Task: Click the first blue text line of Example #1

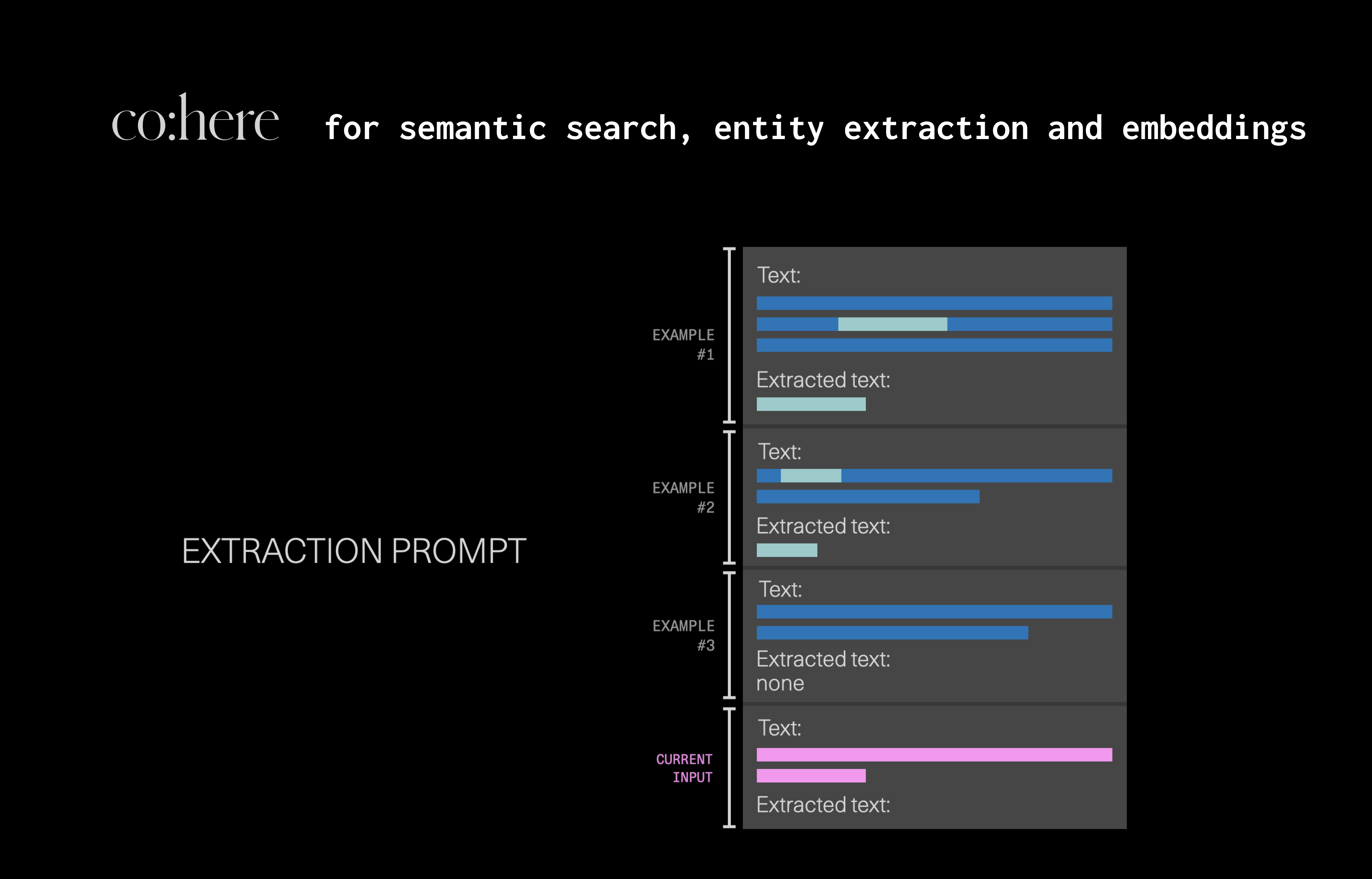Action: (934, 303)
